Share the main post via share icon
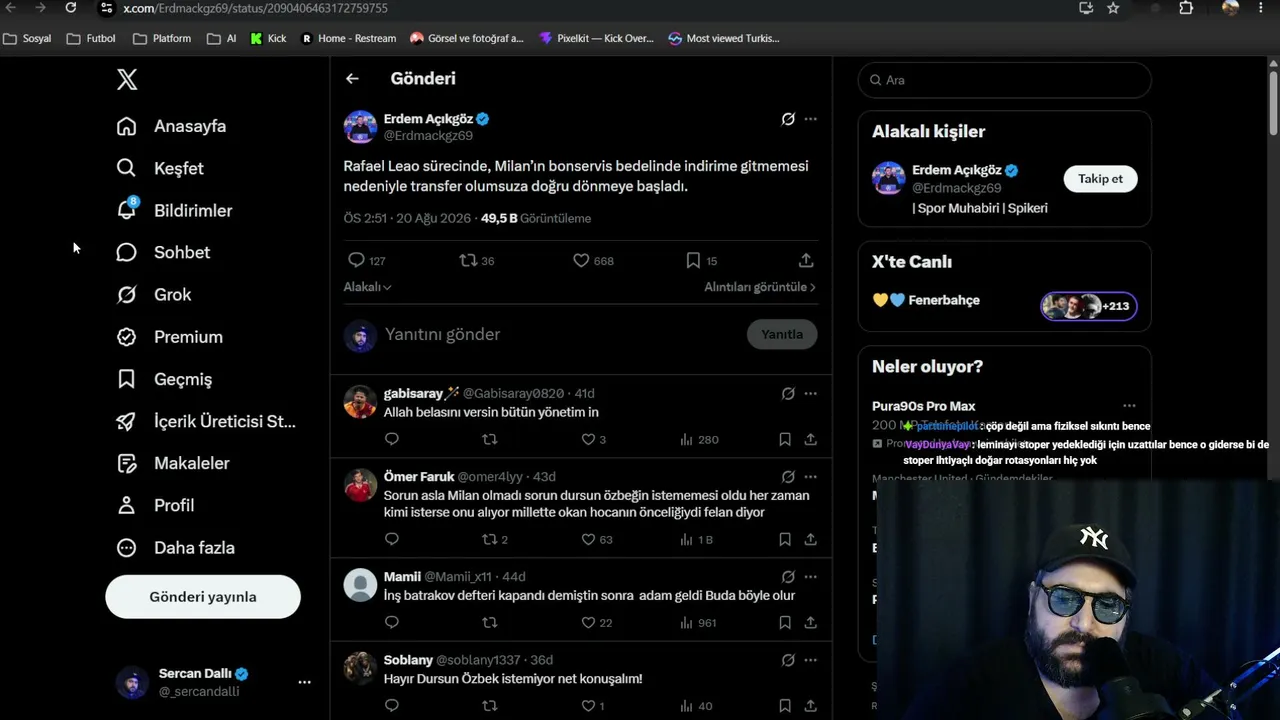The width and height of the screenshot is (1280, 720). click(x=806, y=260)
